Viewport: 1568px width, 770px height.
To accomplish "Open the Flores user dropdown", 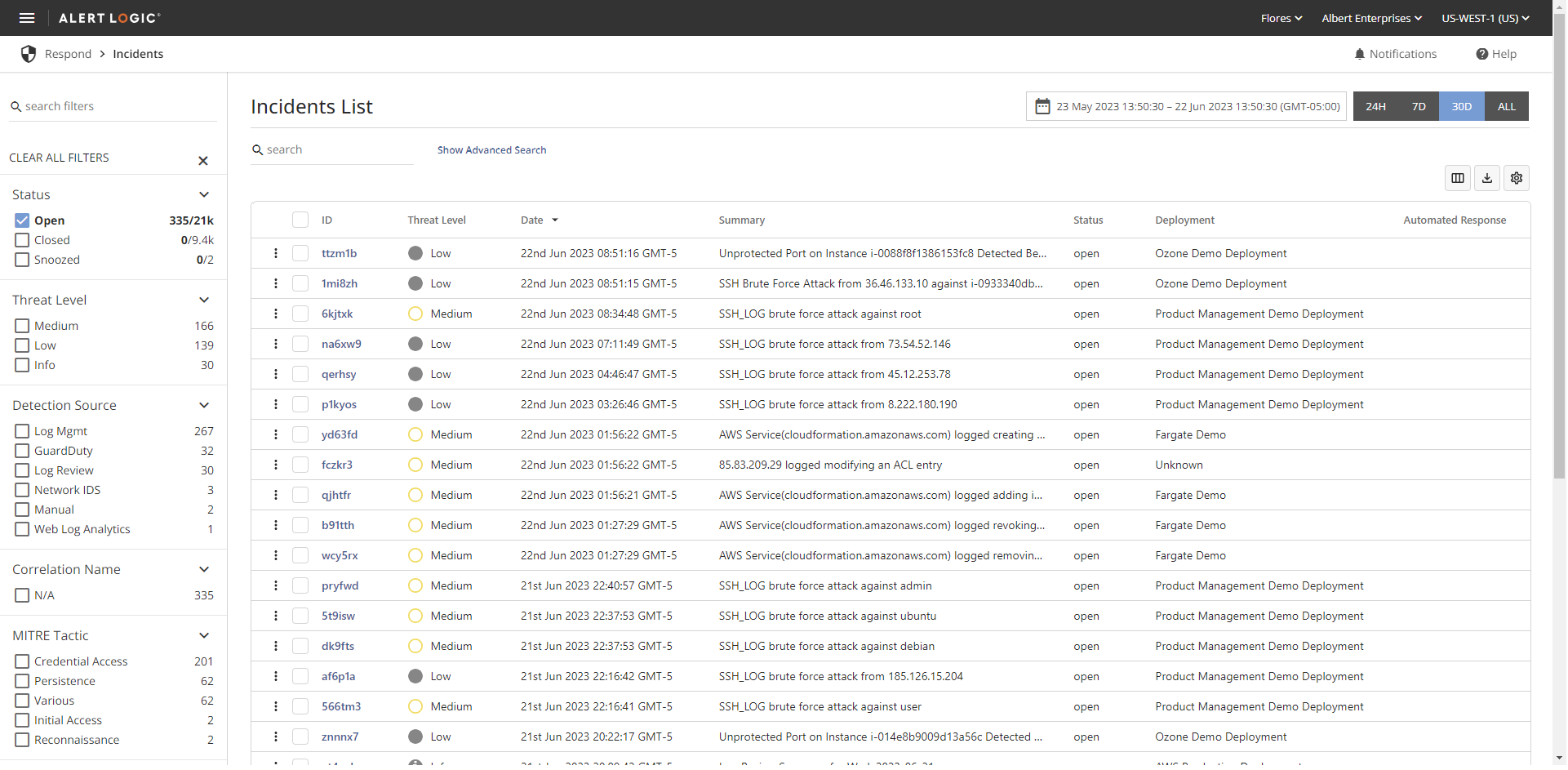I will click(x=1281, y=18).
